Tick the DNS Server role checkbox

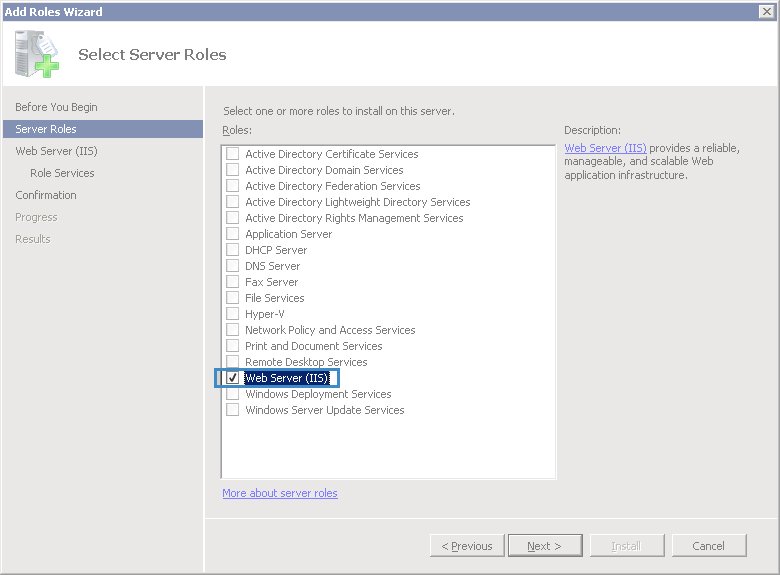click(x=233, y=266)
